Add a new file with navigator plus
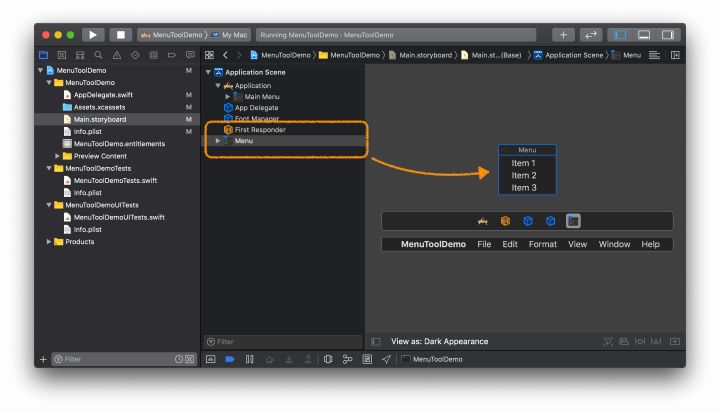This screenshot has height=413, width=720. [43, 359]
